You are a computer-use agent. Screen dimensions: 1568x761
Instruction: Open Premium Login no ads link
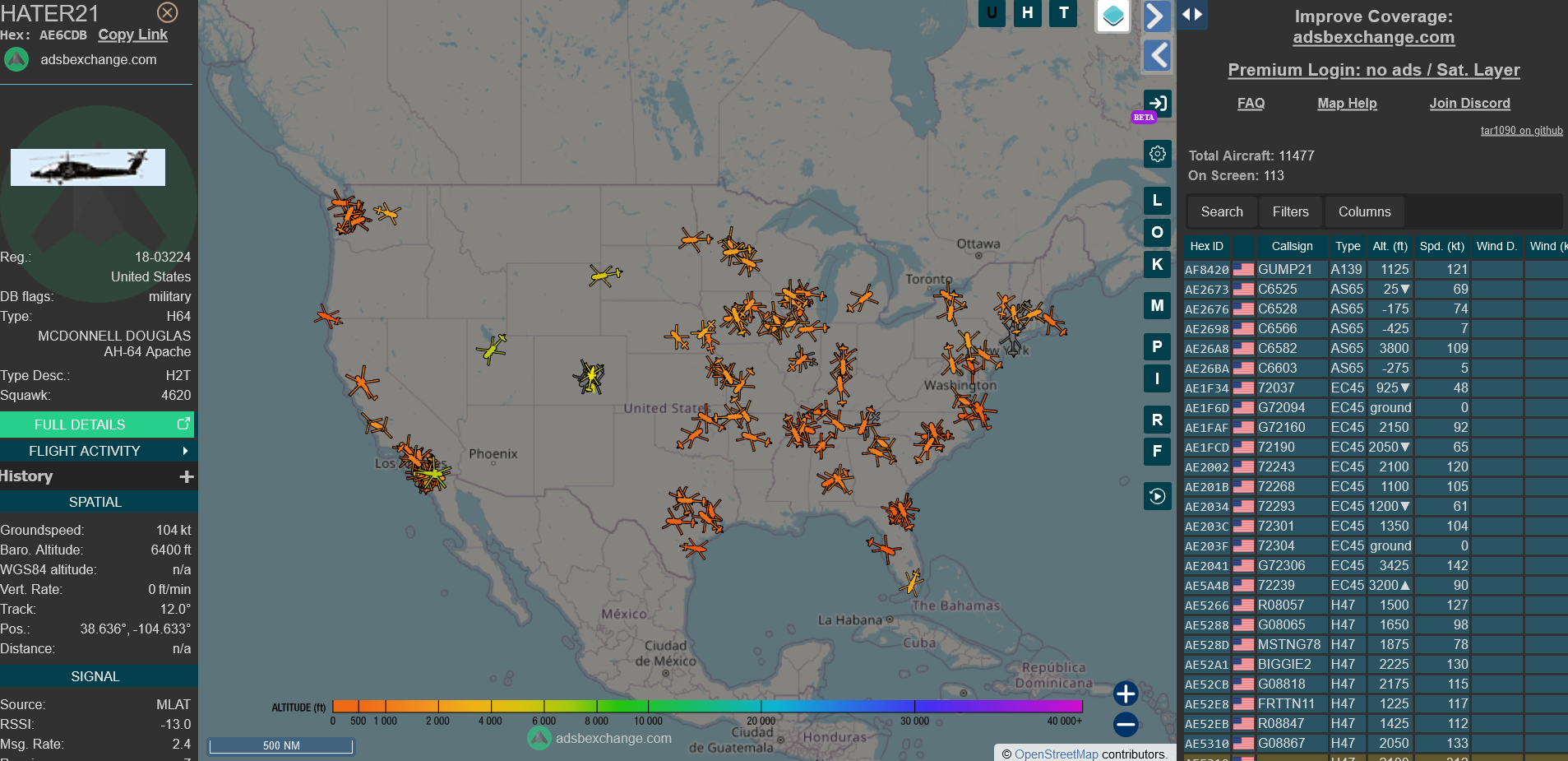pos(1373,70)
